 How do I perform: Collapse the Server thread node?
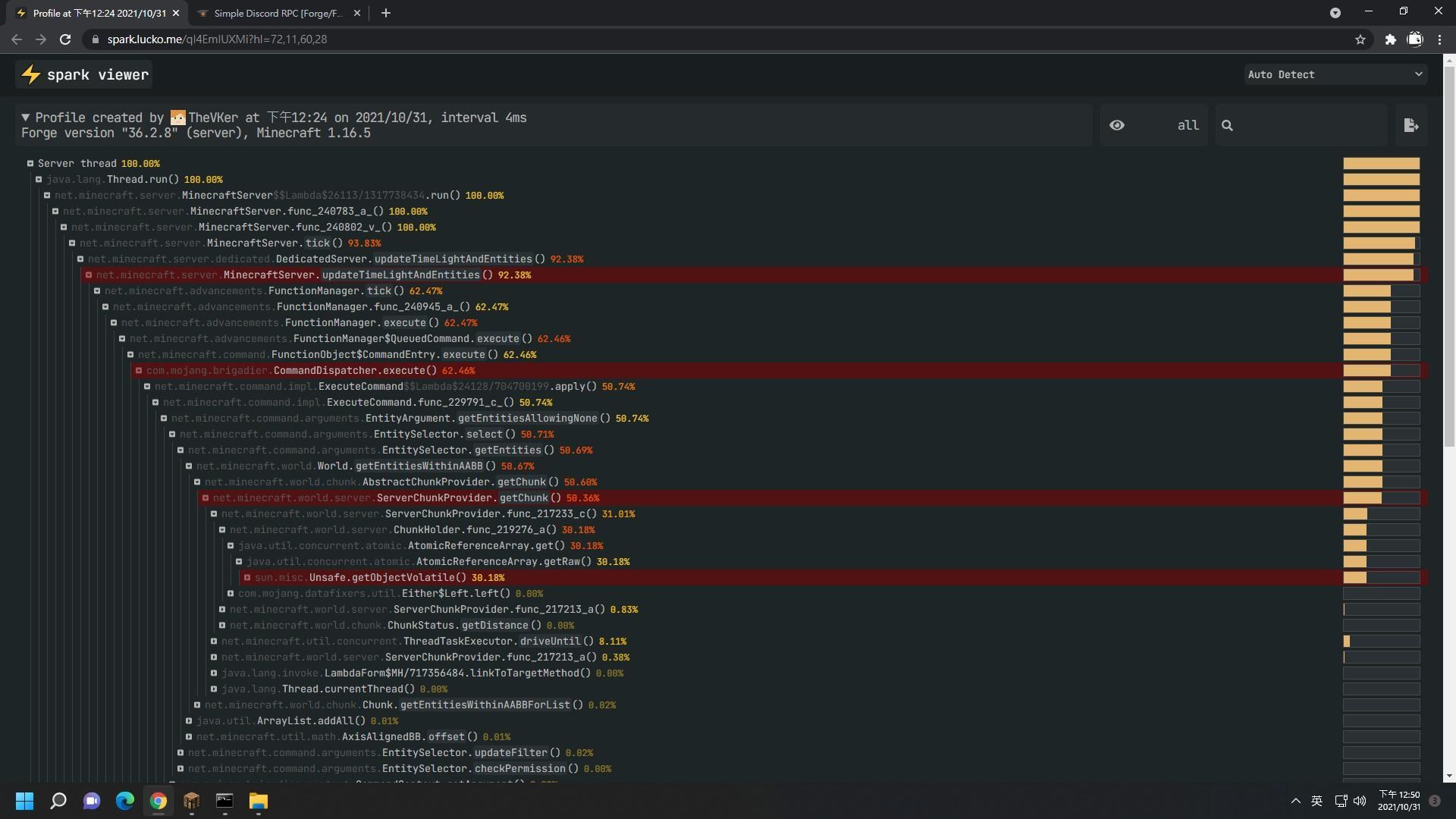(x=30, y=163)
